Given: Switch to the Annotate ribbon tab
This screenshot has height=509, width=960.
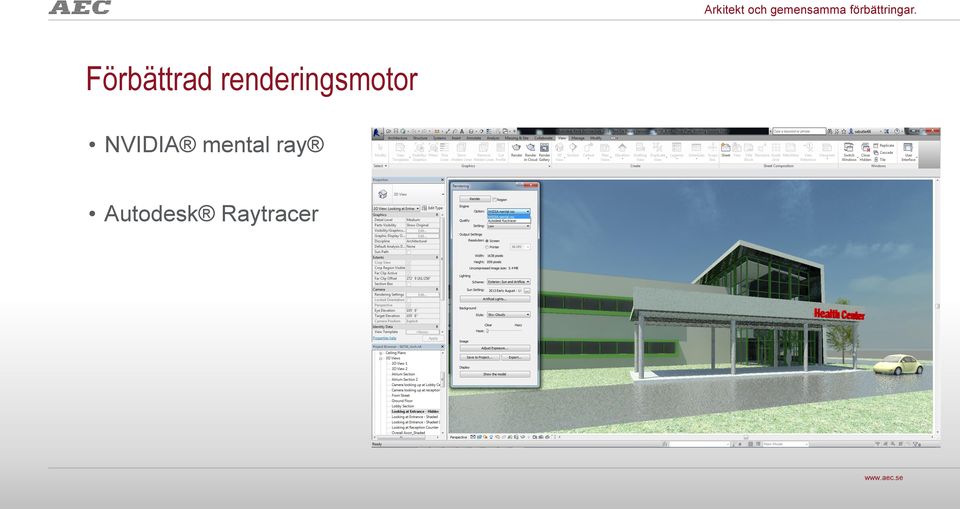Looking at the screenshot, I should pos(474,138).
